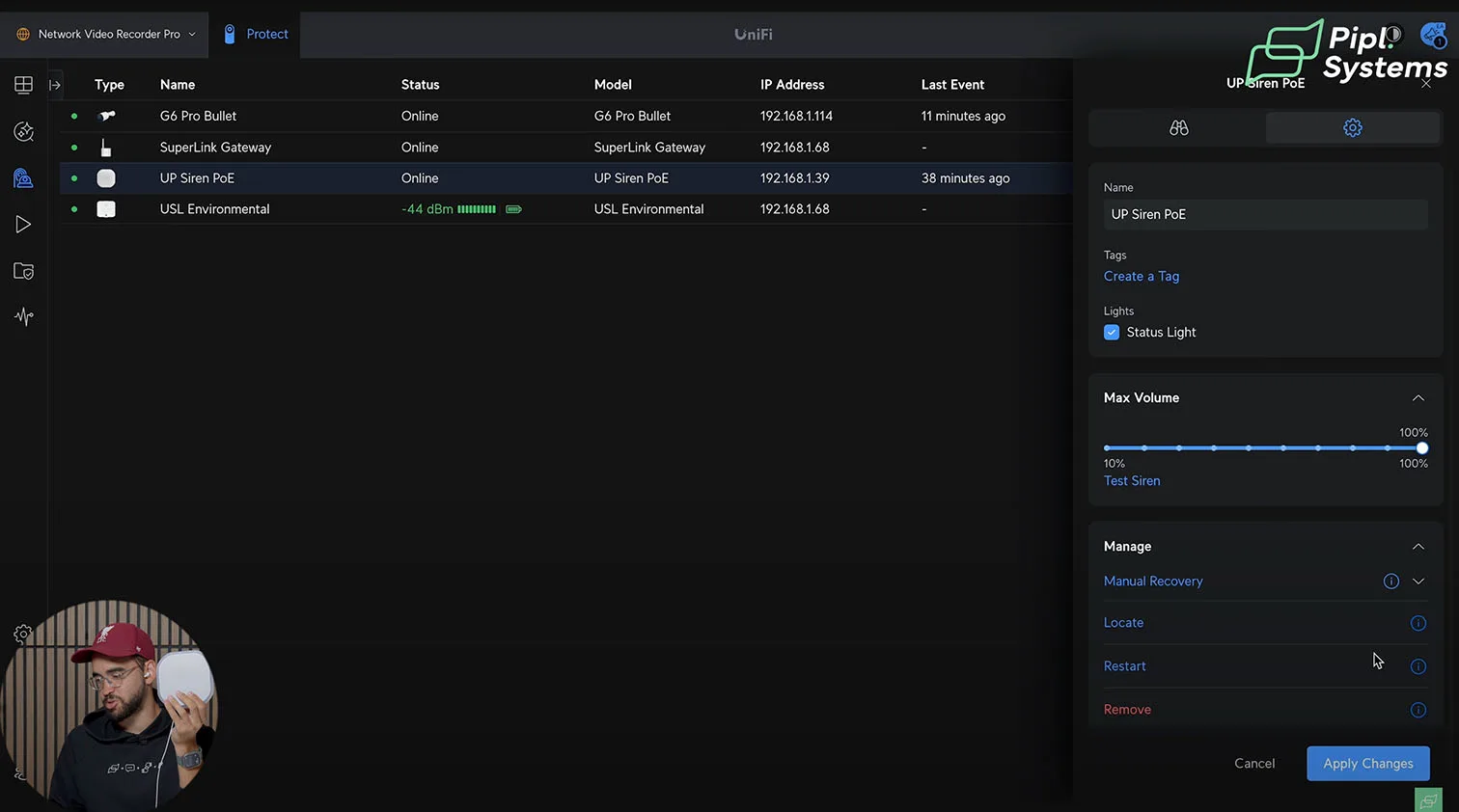Click the Cancel button

pos(1254,763)
